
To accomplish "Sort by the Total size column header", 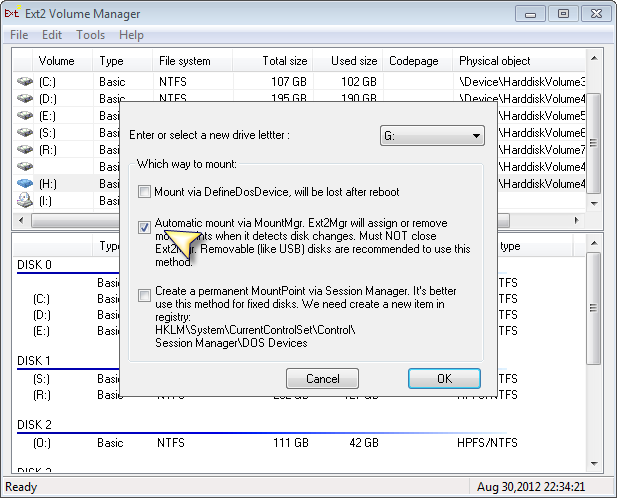I will tap(272, 61).
